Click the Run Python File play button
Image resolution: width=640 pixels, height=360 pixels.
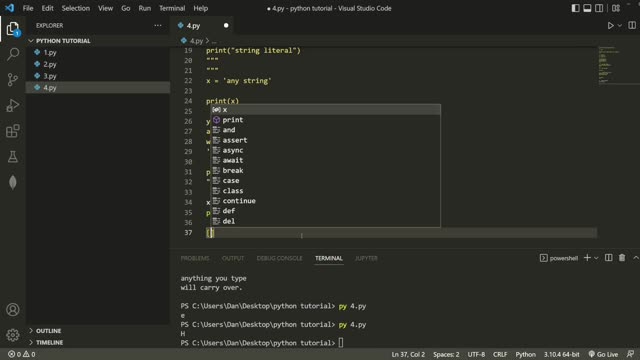pyautogui.click(x=610, y=25)
